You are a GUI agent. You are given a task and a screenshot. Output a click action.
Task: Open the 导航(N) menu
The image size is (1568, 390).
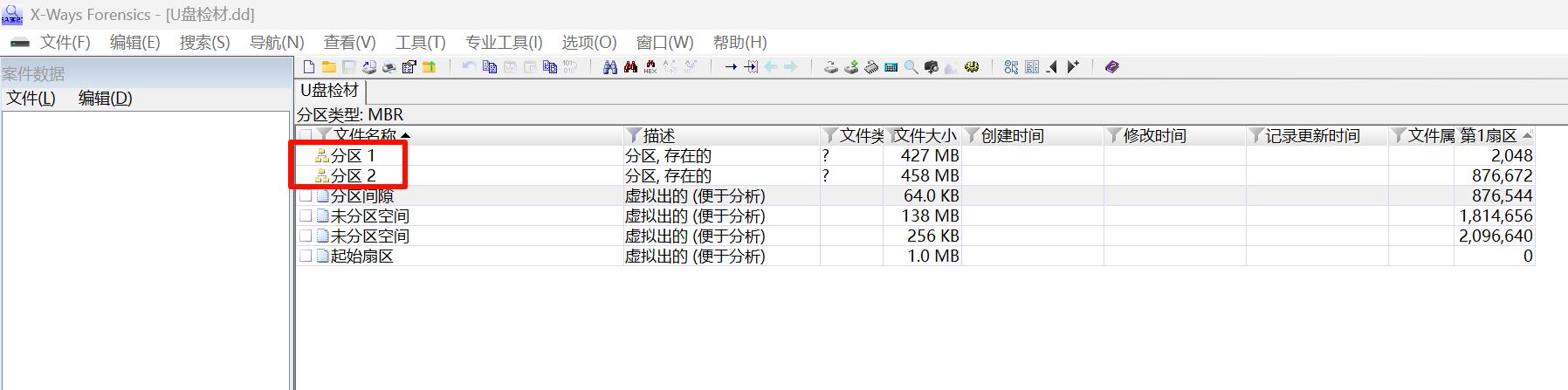pyautogui.click(x=277, y=42)
